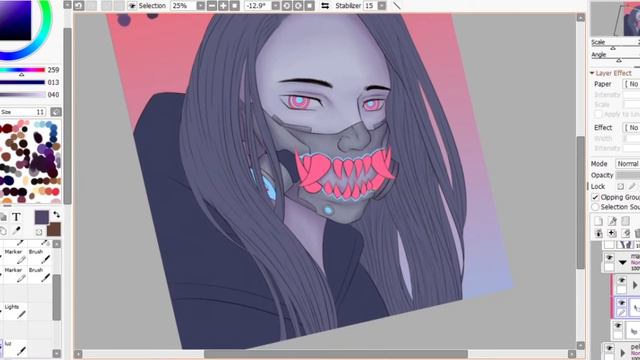Click canvas scroll up arrow

tap(580, 18)
